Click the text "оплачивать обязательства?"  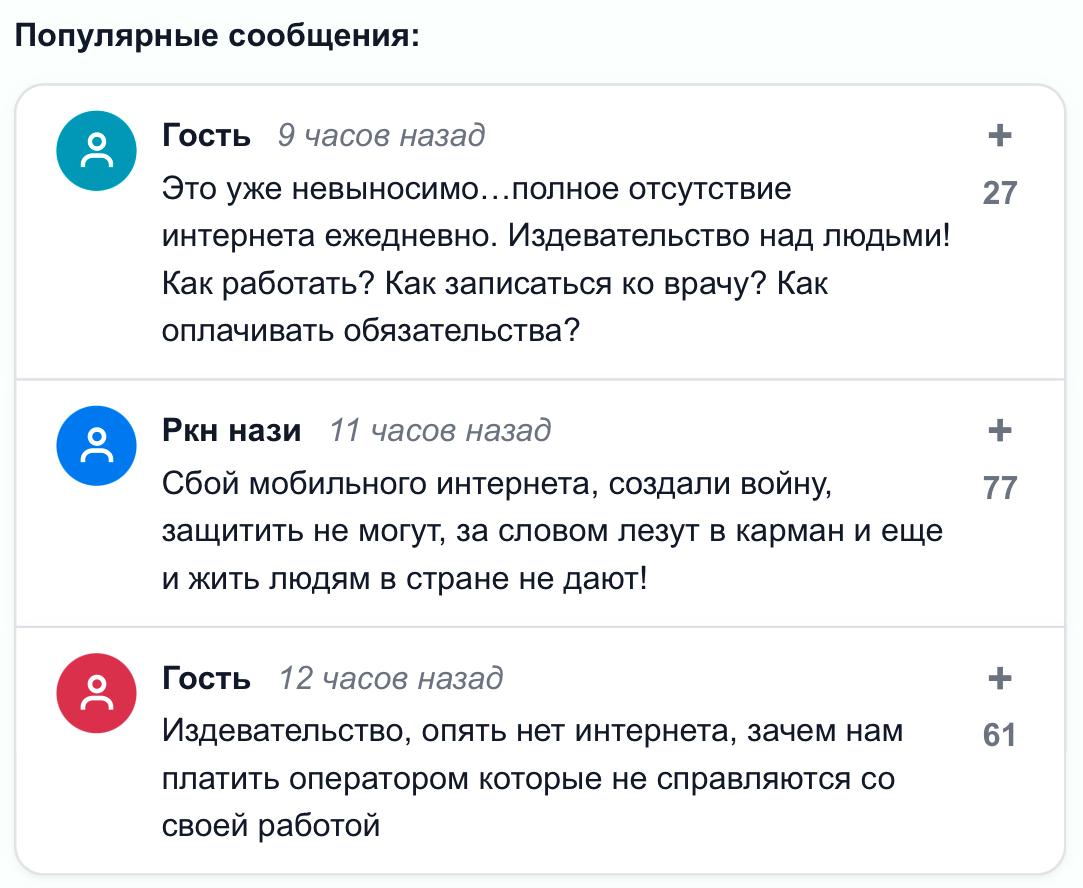coord(371,329)
